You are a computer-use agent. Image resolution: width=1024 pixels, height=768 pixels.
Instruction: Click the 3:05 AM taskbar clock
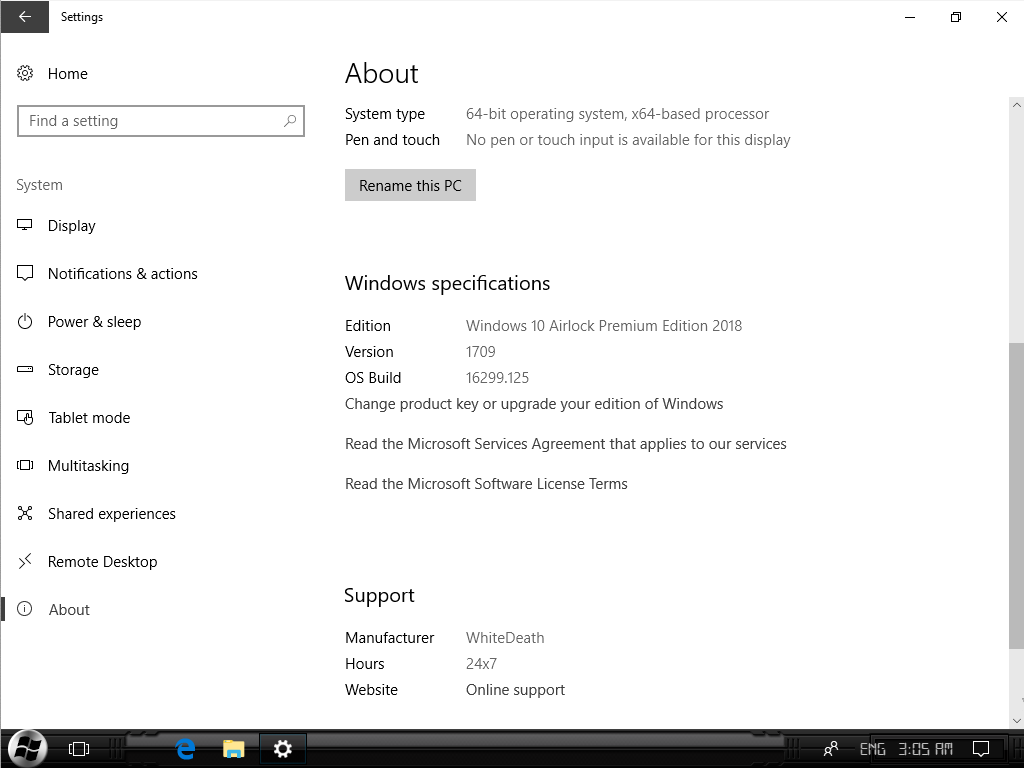click(x=926, y=749)
